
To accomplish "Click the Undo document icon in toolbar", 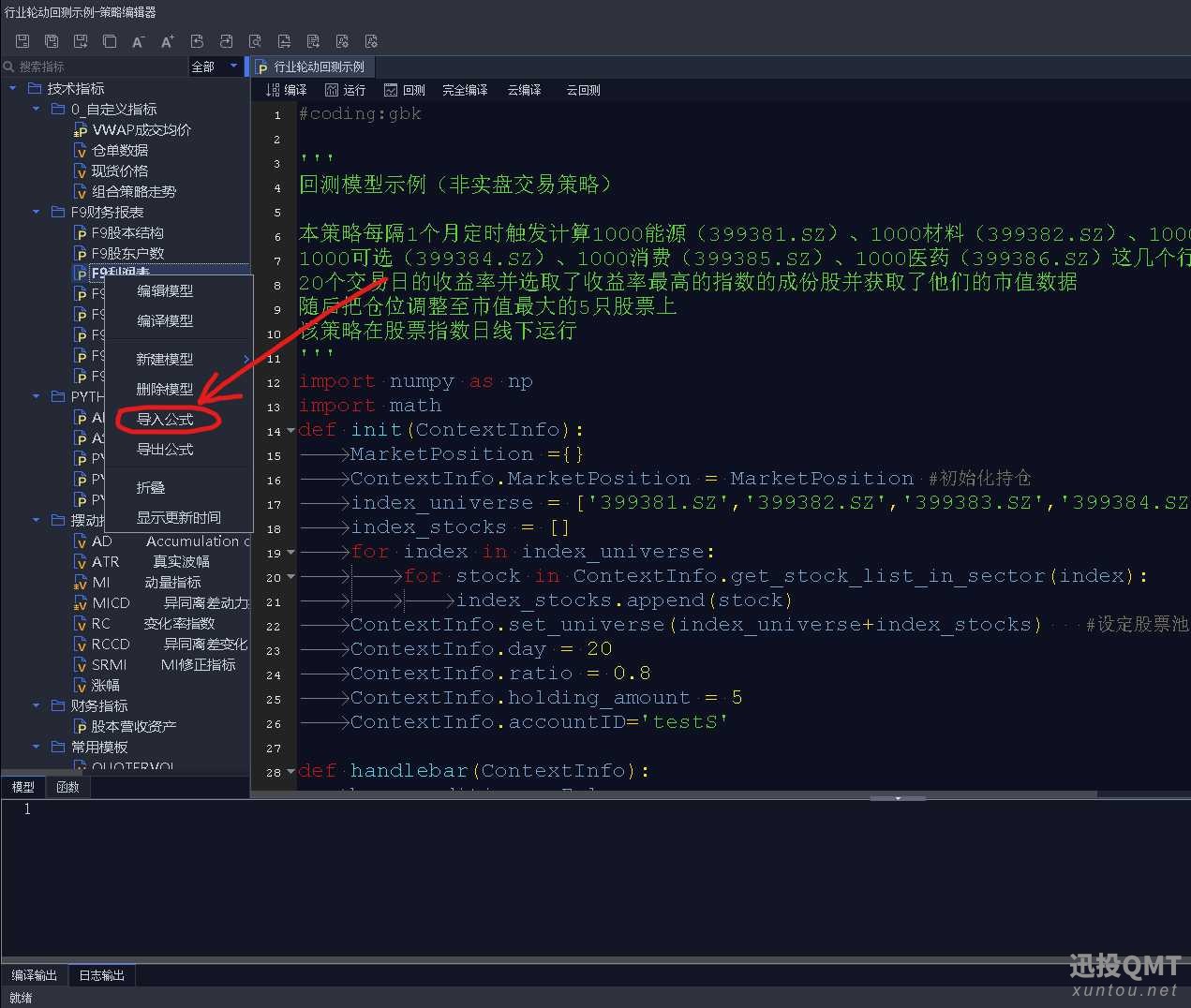I will click(x=197, y=41).
